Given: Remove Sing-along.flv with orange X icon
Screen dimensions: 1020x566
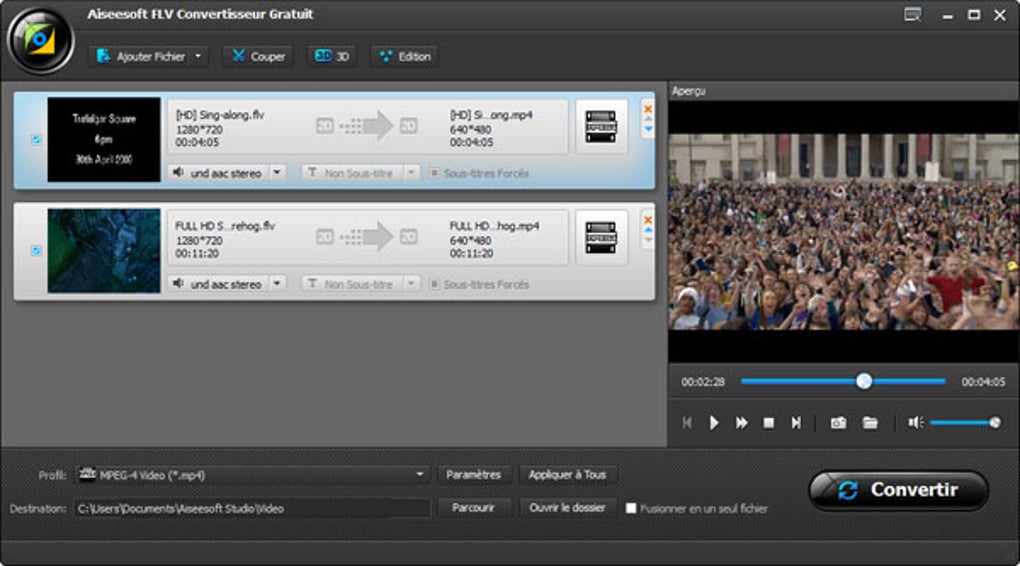Looking at the screenshot, I should pos(648,109).
